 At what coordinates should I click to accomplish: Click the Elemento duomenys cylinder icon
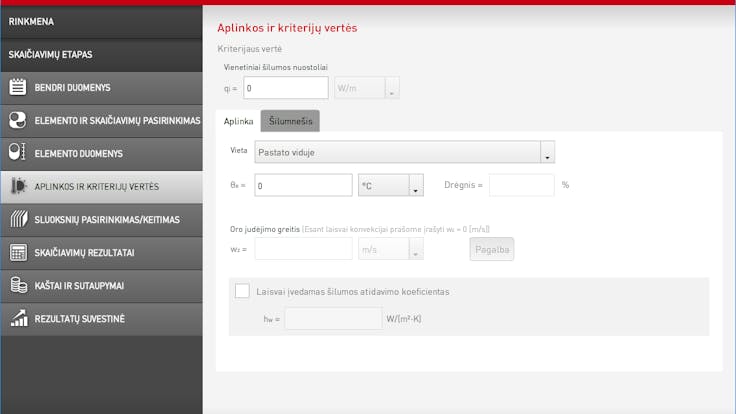[17, 153]
